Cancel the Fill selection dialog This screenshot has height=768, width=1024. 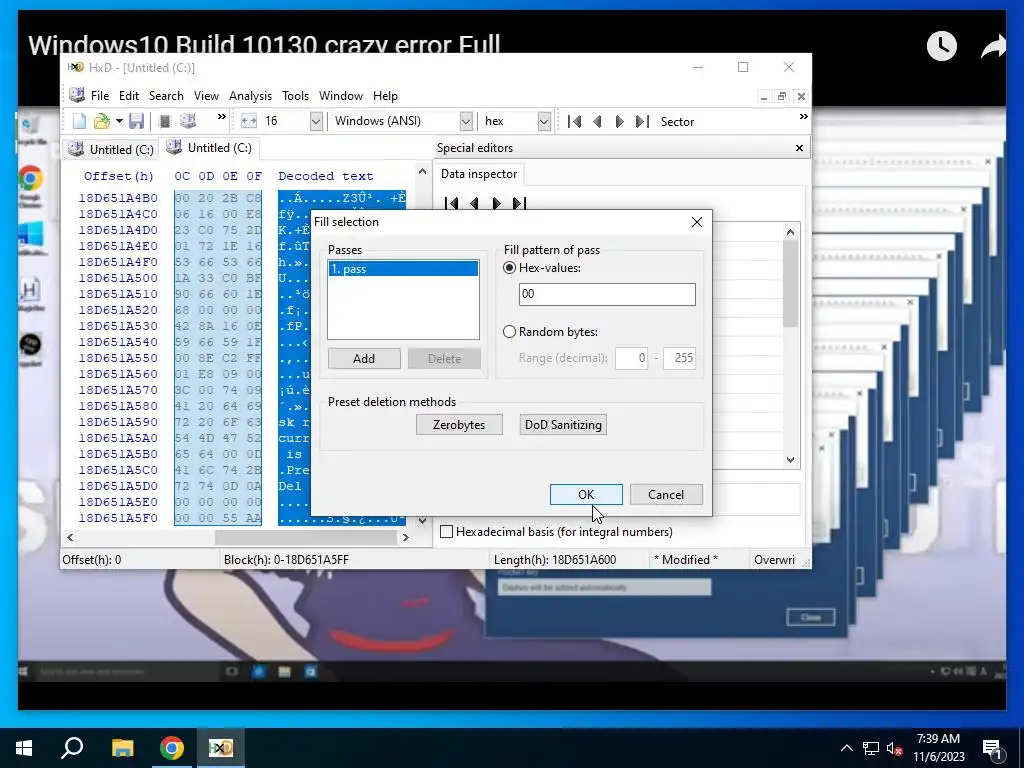click(666, 494)
